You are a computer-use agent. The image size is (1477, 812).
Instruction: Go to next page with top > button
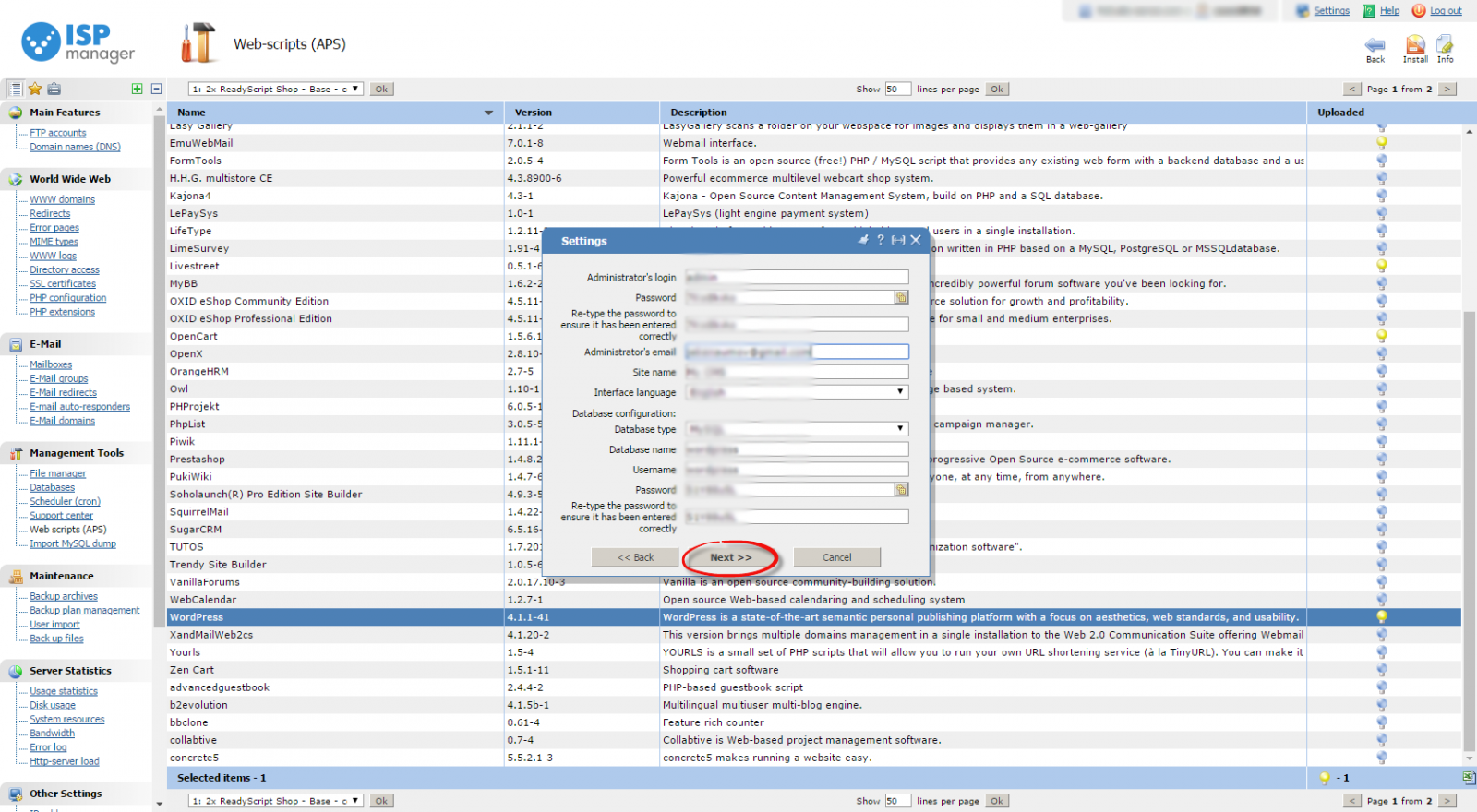1447,89
